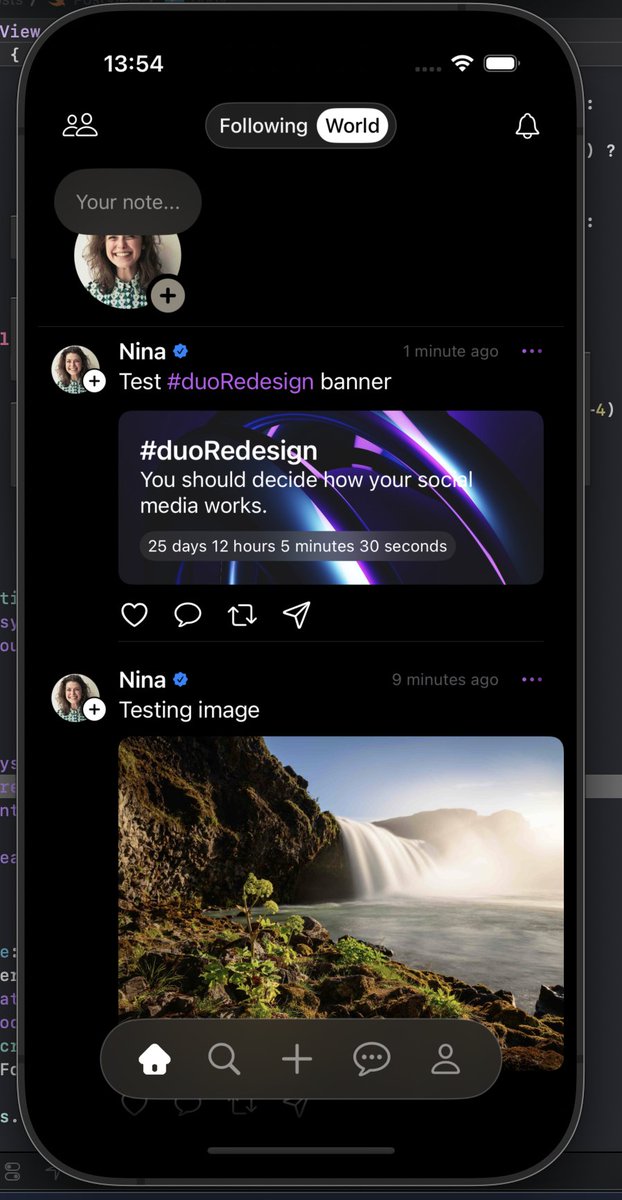Tap verified badge on Testing image post
The height and width of the screenshot is (1200, 622).
pos(181,679)
